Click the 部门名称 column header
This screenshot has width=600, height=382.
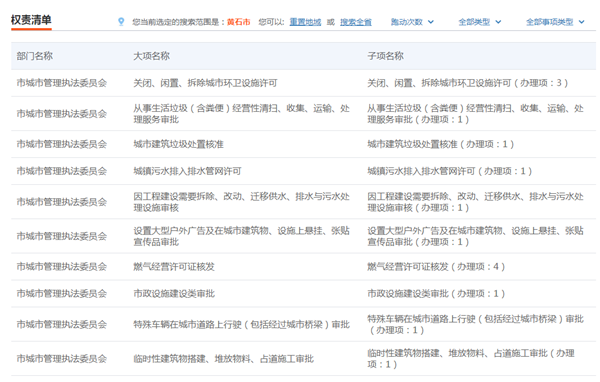click(35, 56)
